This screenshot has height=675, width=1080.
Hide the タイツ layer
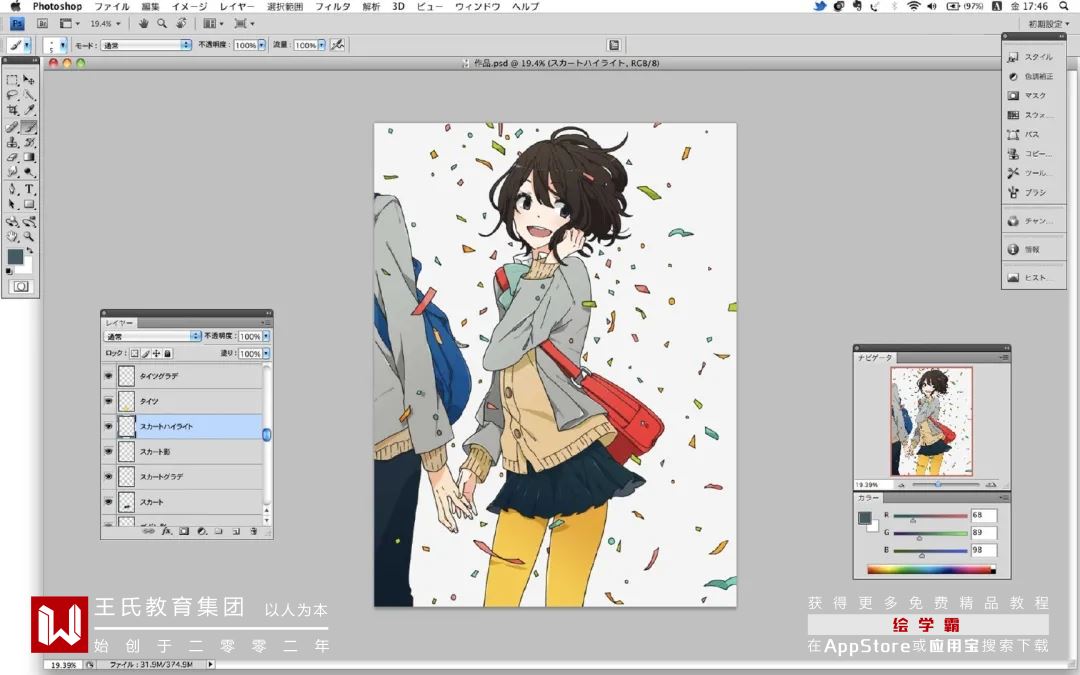pyautogui.click(x=108, y=401)
